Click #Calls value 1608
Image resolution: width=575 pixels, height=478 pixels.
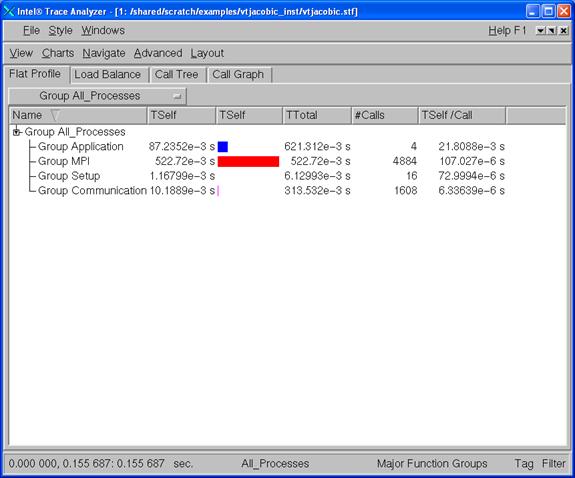[405, 191]
